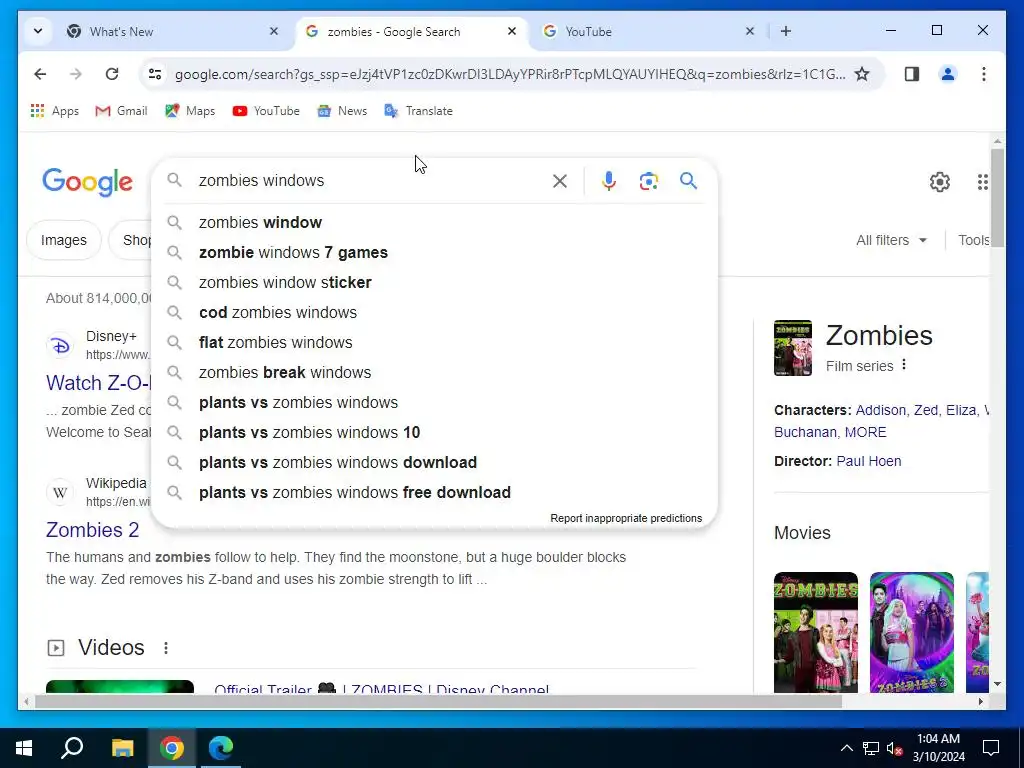This screenshot has height=768, width=1024.
Task: Open the second Zombies movie poster
Action: click(912, 632)
